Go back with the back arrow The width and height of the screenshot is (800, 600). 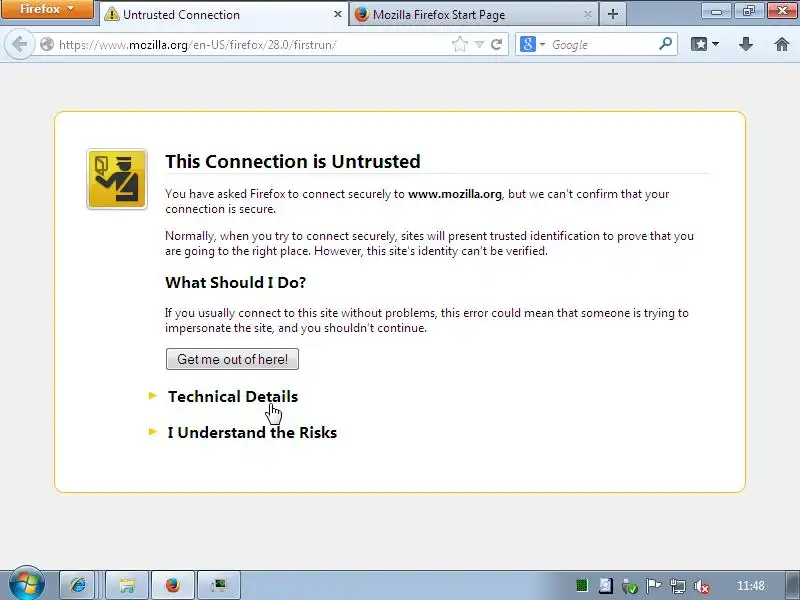[19, 44]
